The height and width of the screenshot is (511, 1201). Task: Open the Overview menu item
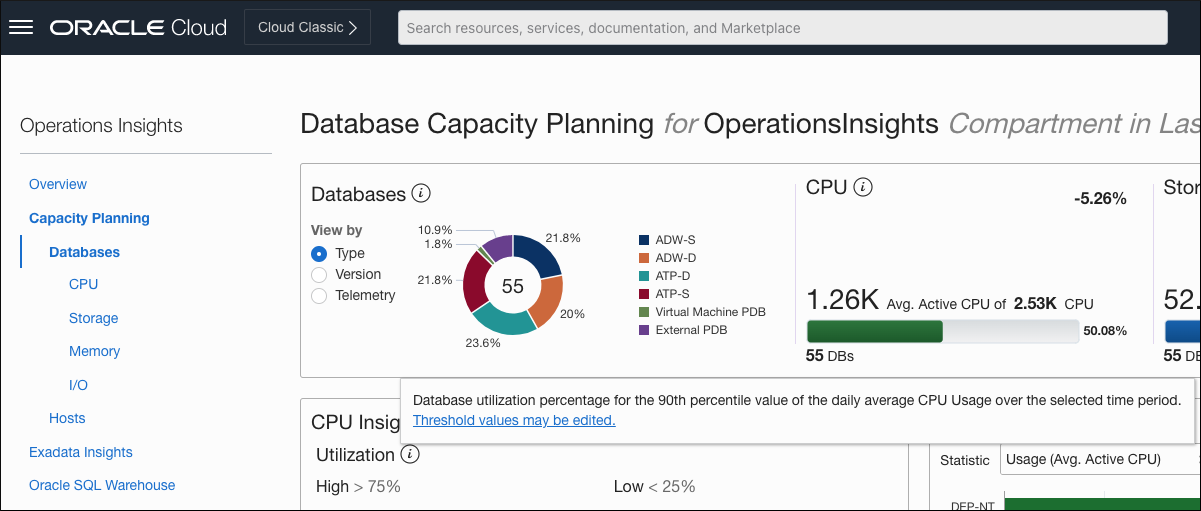click(58, 184)
